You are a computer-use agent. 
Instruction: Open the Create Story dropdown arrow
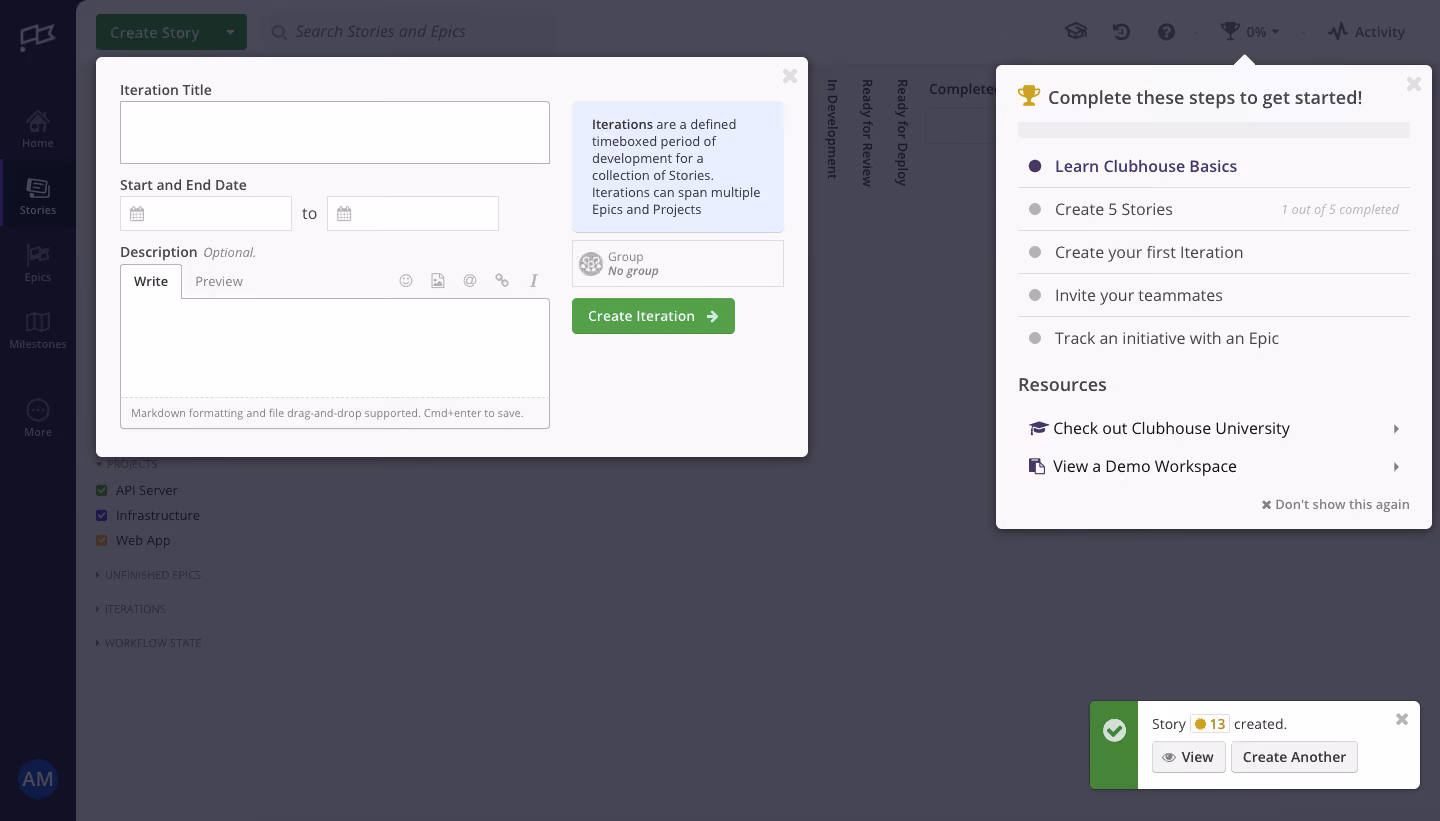pos(231,32)
